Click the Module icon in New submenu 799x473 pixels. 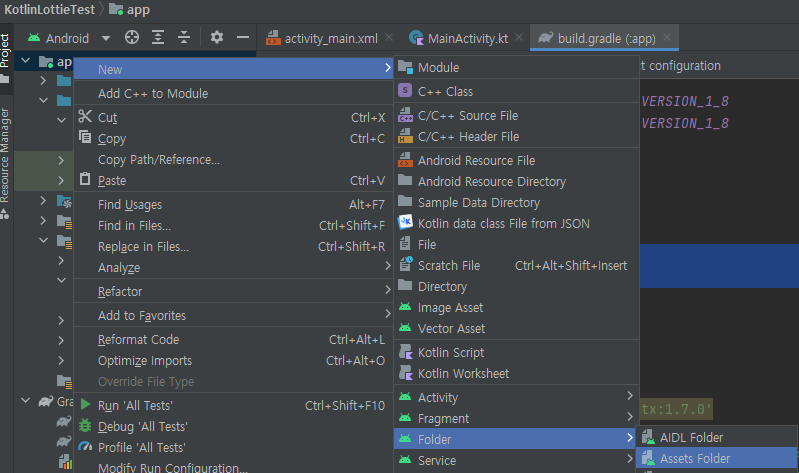pos(405,67)
